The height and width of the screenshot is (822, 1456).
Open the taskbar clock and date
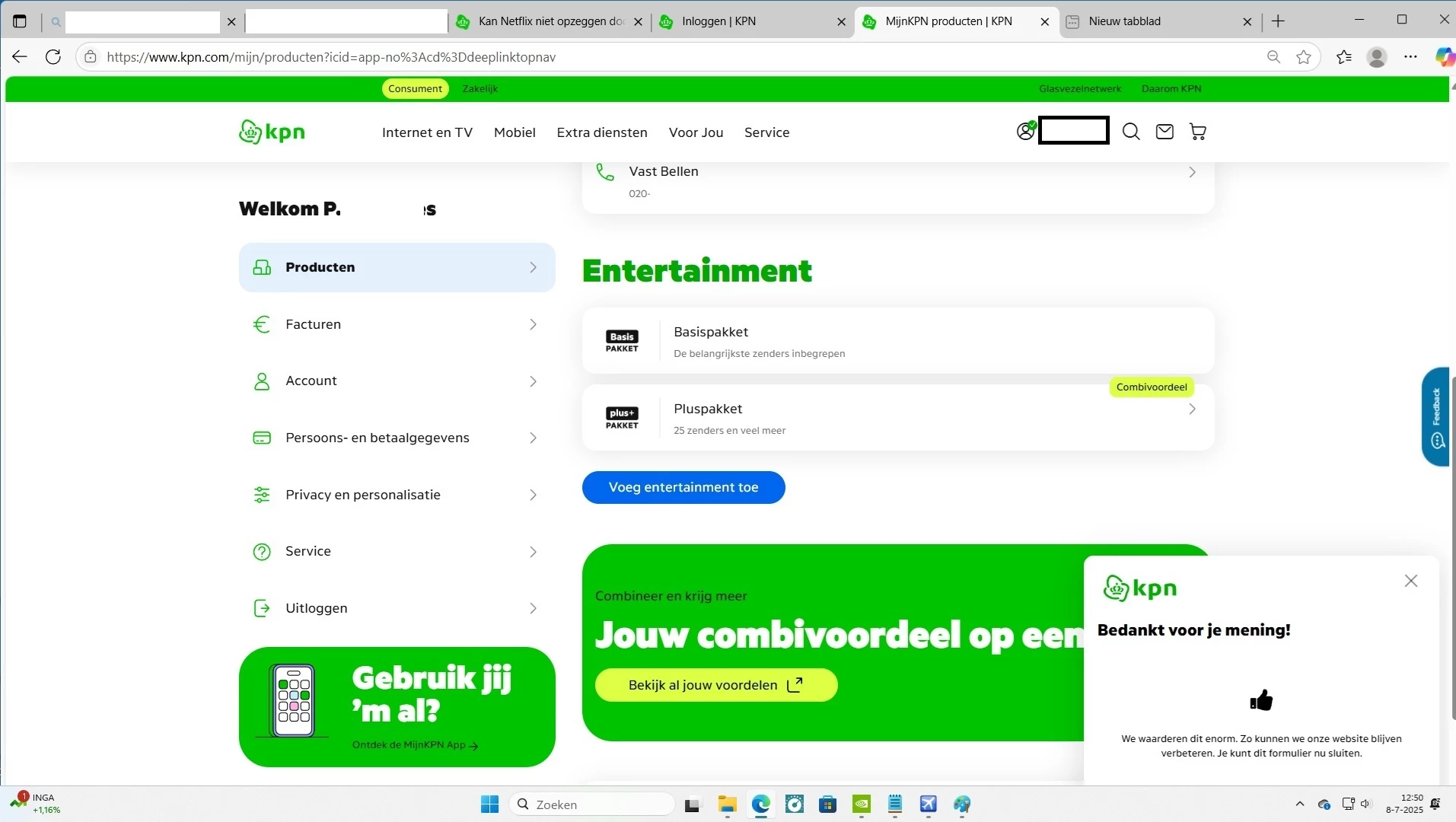pos(1404,804)
